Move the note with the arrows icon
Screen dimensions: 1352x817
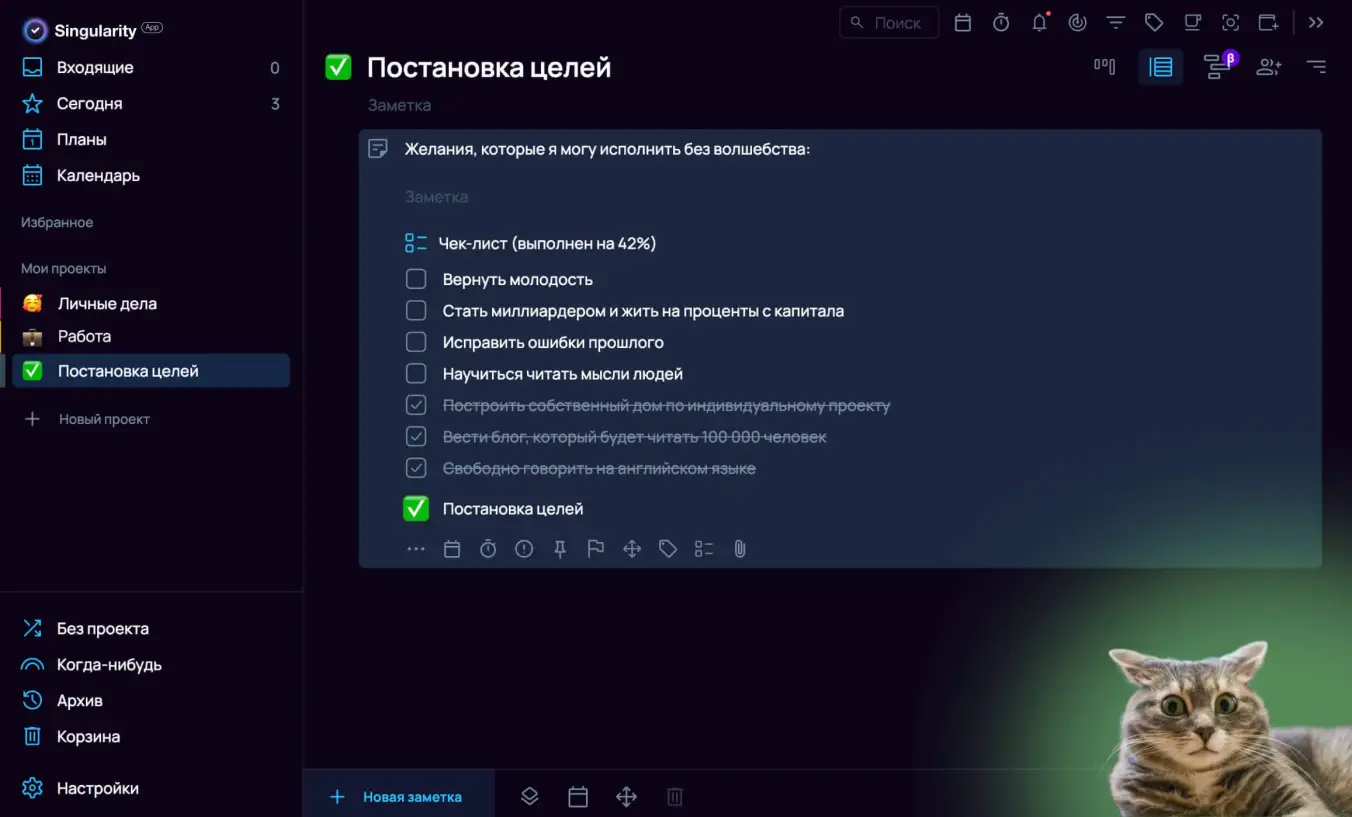pos(632,549)
